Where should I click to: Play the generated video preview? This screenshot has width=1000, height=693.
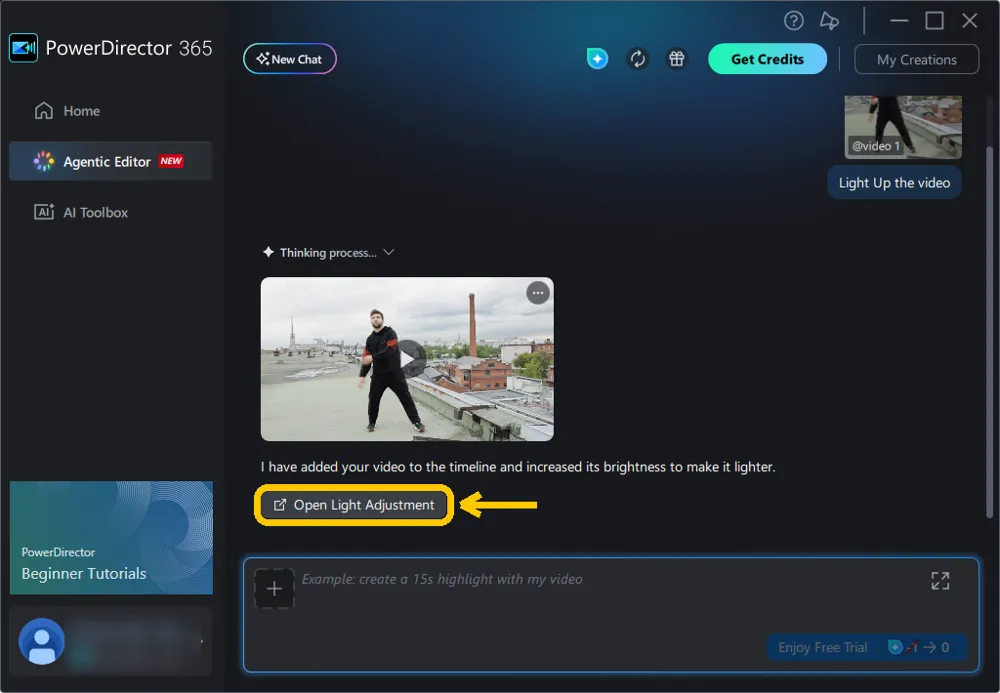(x=409, y=358)
